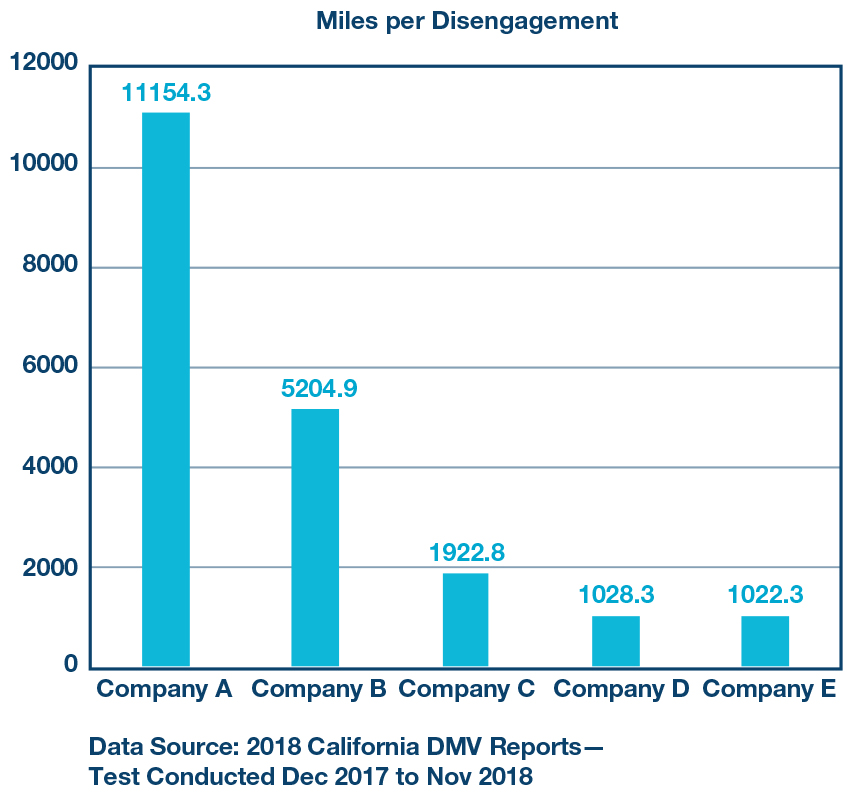Select the "Company A" axis label
Image resolution: width=852 pixels, height=795 pixels.
click(x=164, y=689)
